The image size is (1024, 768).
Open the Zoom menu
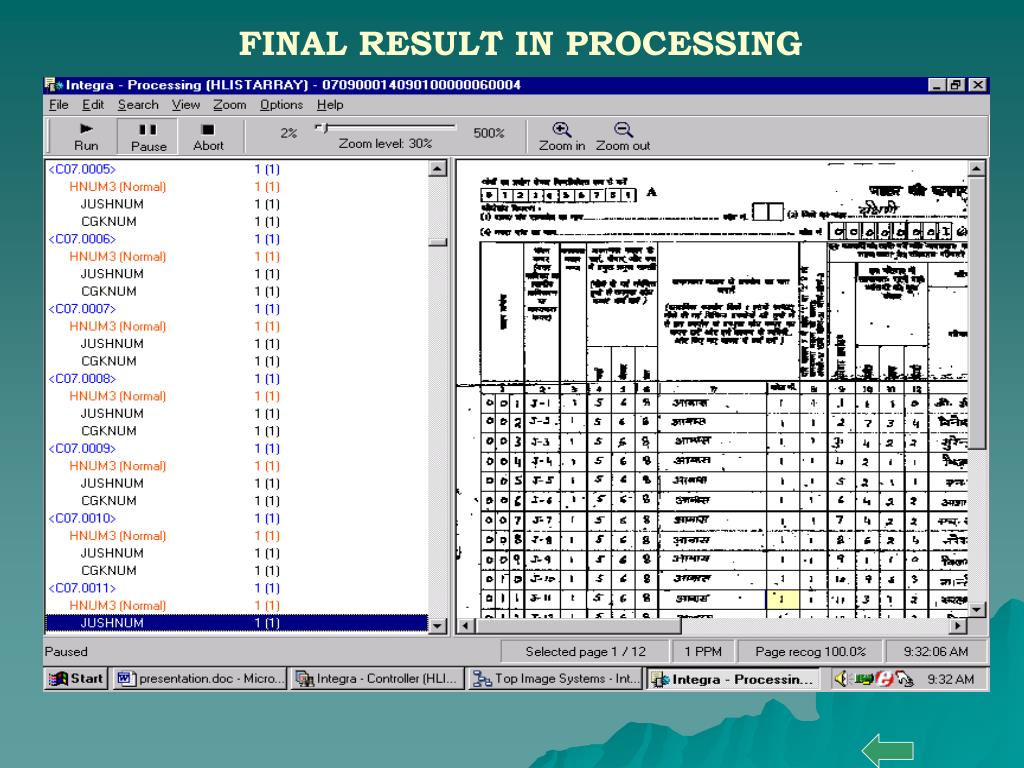(x=229, y=104)
